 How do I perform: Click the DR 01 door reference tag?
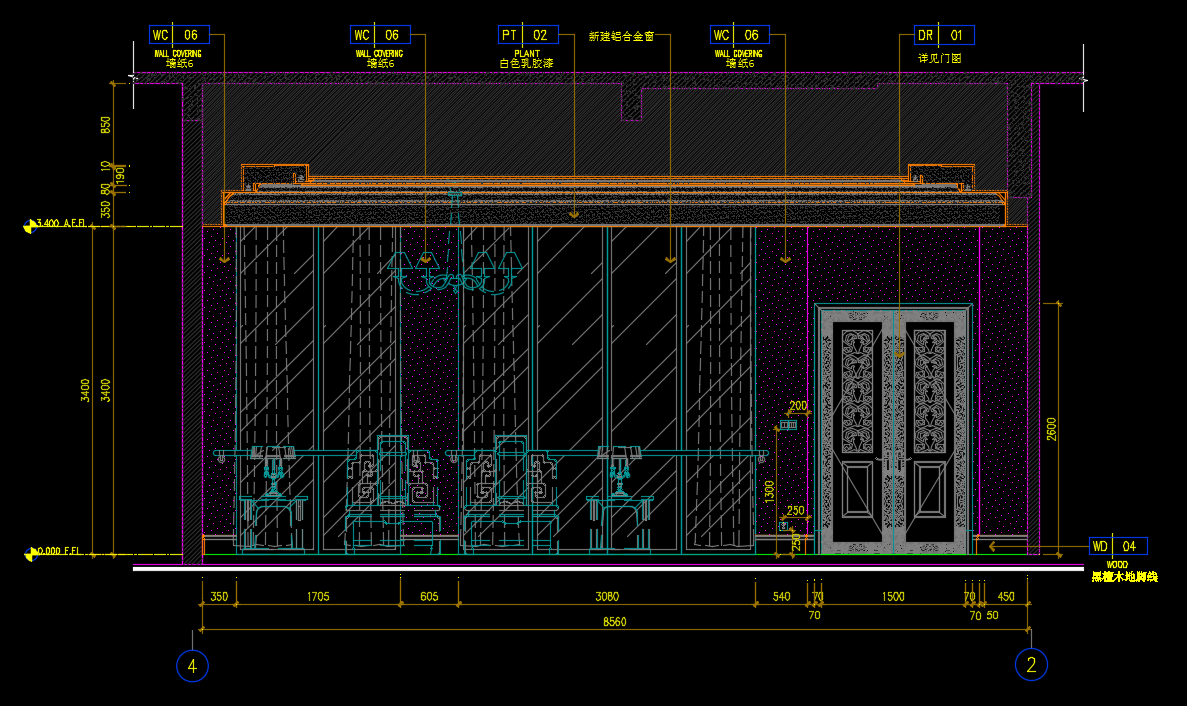click(944, 35)
